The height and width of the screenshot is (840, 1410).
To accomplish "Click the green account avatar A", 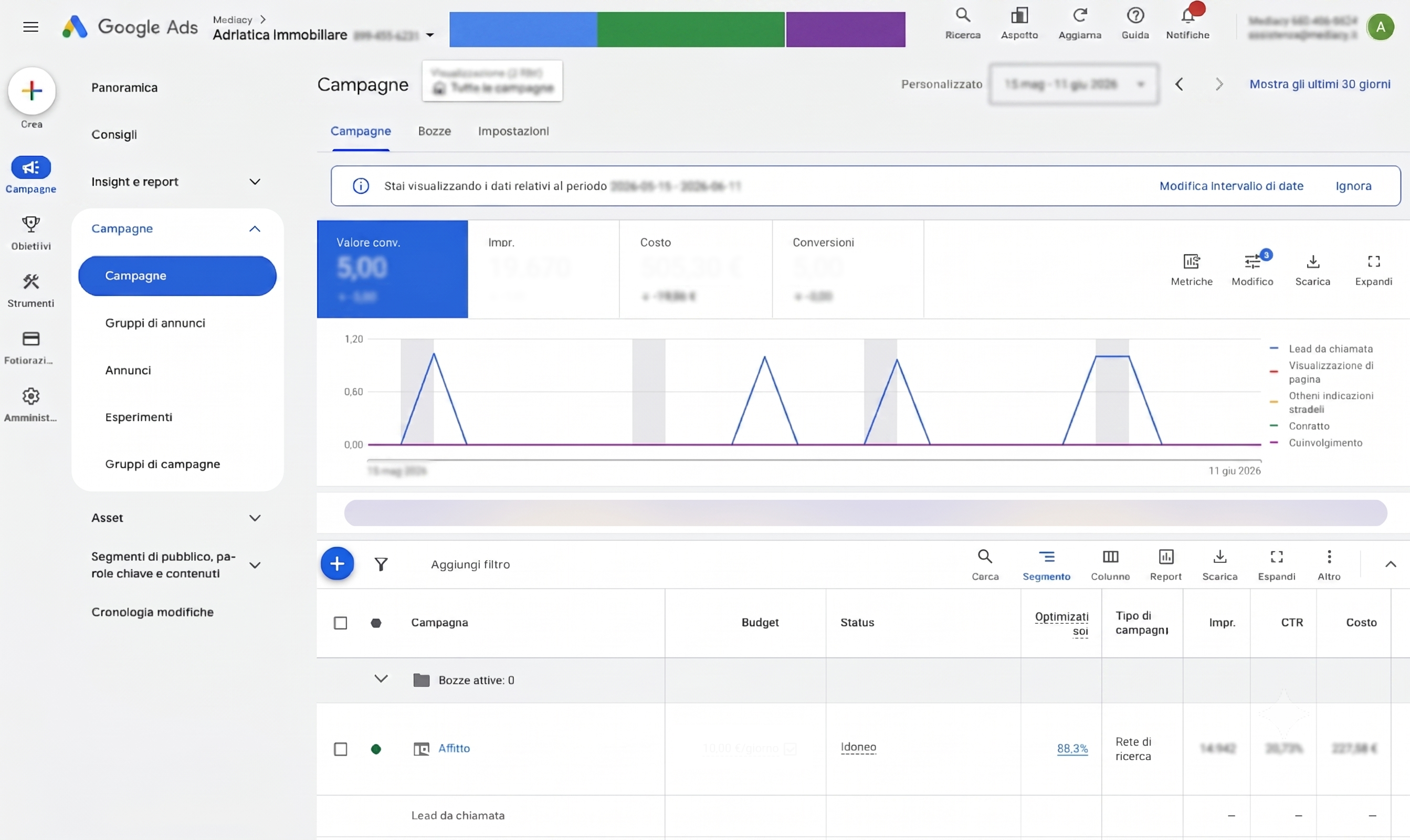I will [1381, 27].
